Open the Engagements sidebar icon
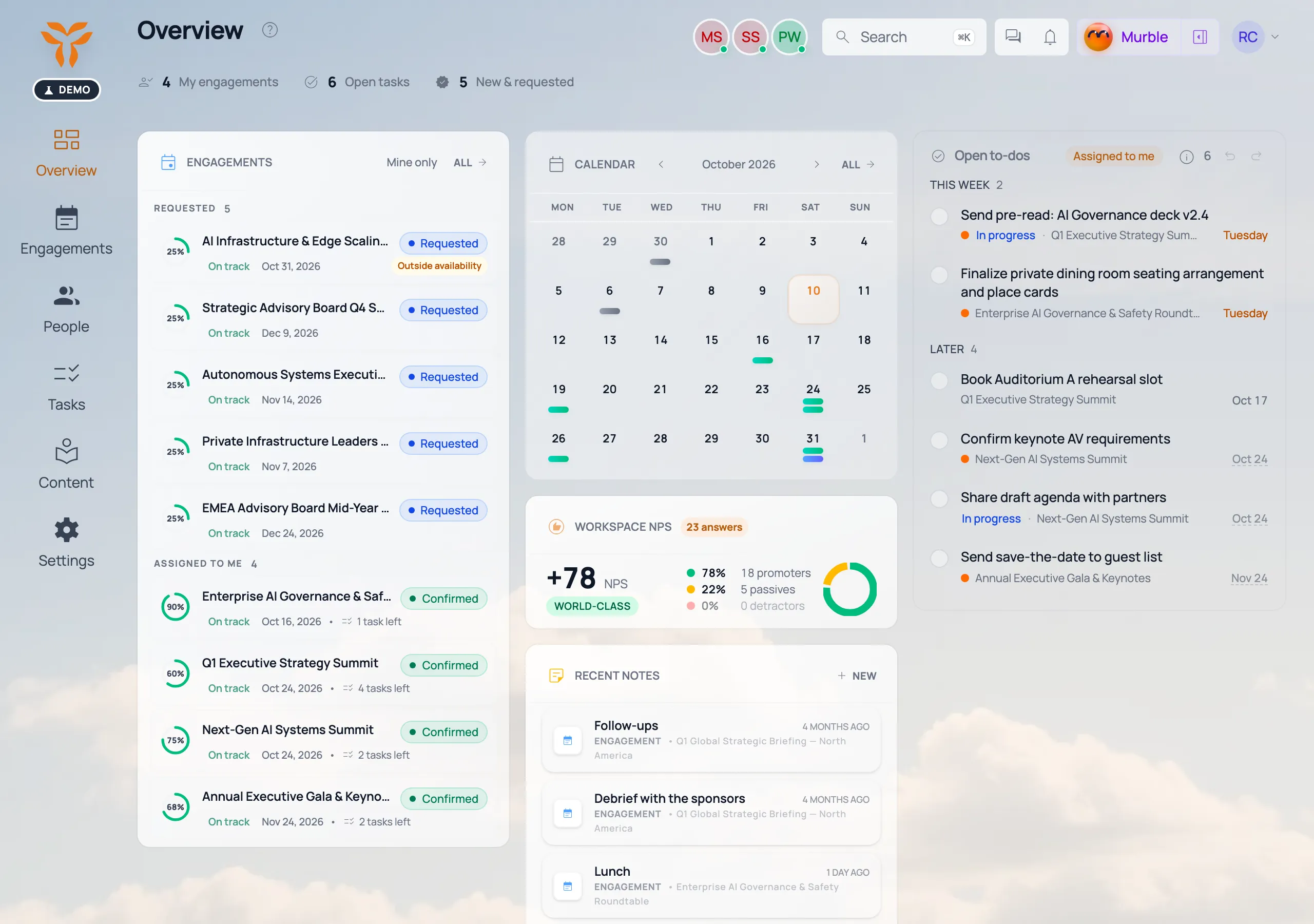 pos(66,218)
